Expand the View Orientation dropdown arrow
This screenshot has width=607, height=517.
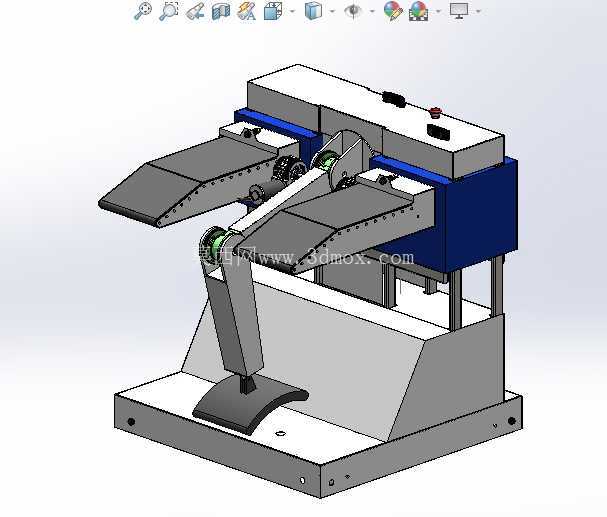[292, 11]
